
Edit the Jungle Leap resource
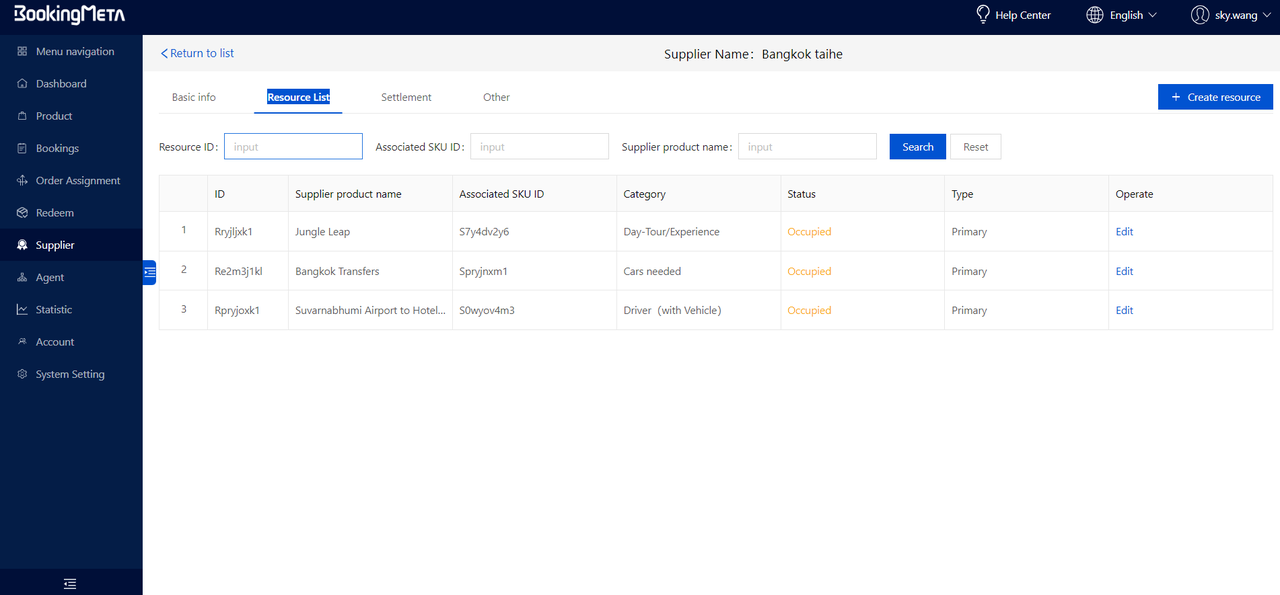[x=1124, y=232]
